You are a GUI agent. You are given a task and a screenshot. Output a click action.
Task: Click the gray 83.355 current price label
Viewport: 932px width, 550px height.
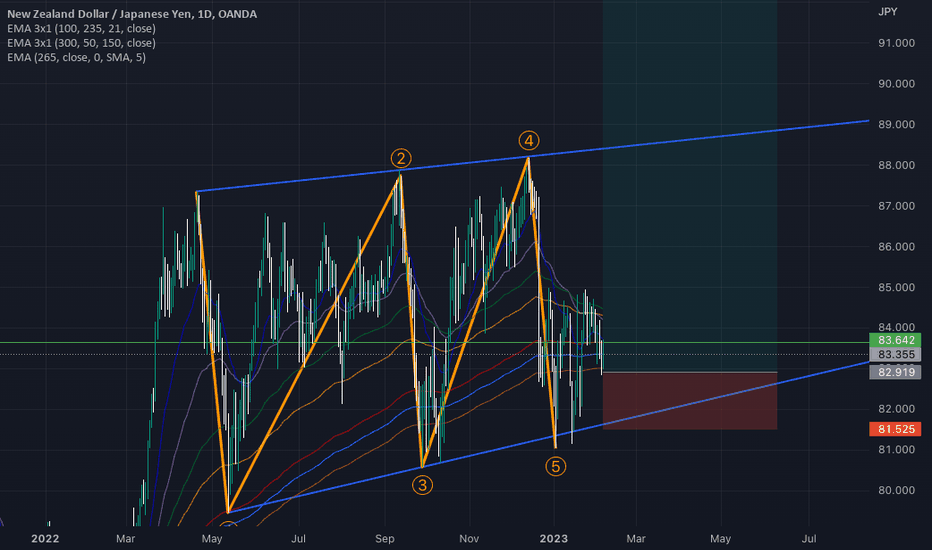coord(895,354)
